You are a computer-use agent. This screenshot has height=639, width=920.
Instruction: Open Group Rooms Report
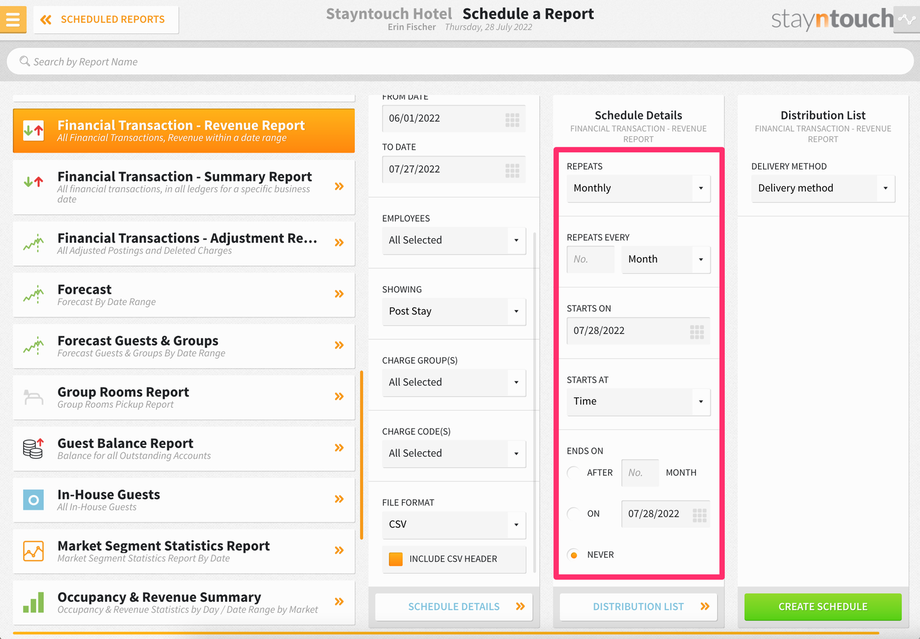[184, 397]
